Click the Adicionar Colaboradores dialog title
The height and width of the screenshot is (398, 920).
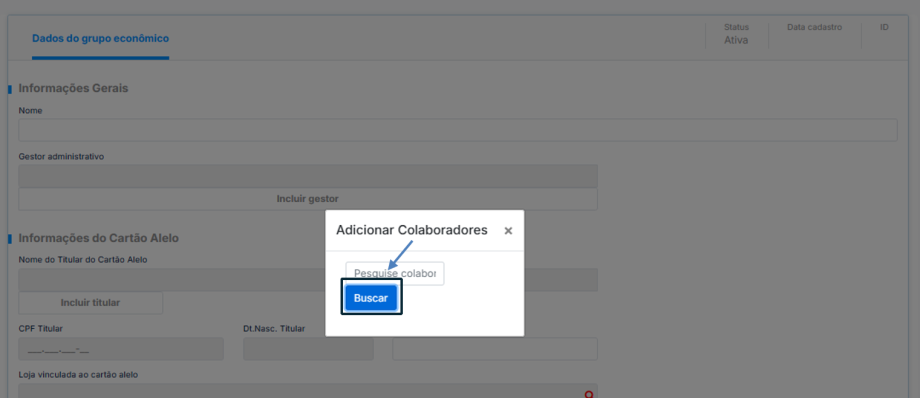(412, 230)
